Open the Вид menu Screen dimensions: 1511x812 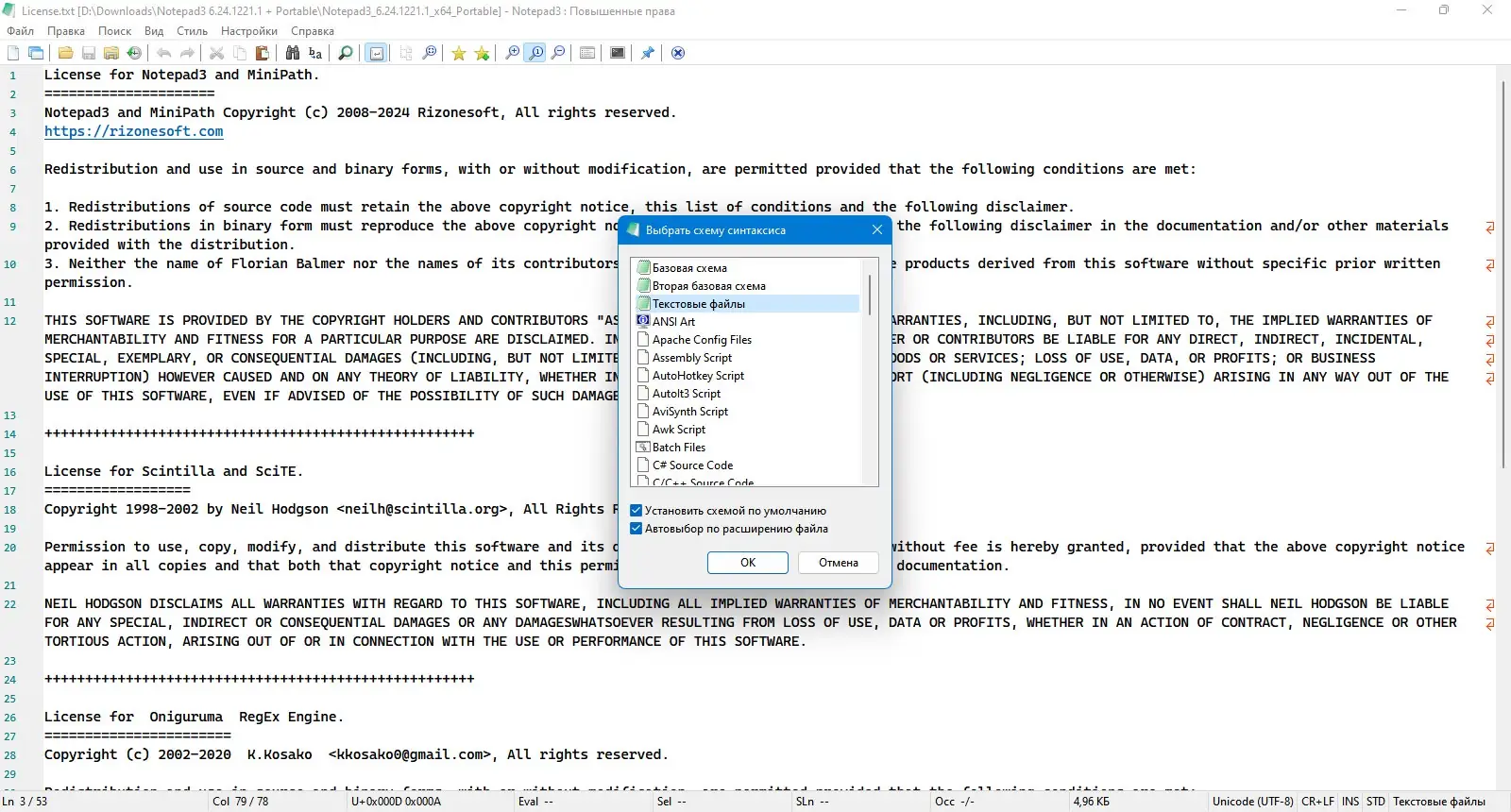[154, 31]
